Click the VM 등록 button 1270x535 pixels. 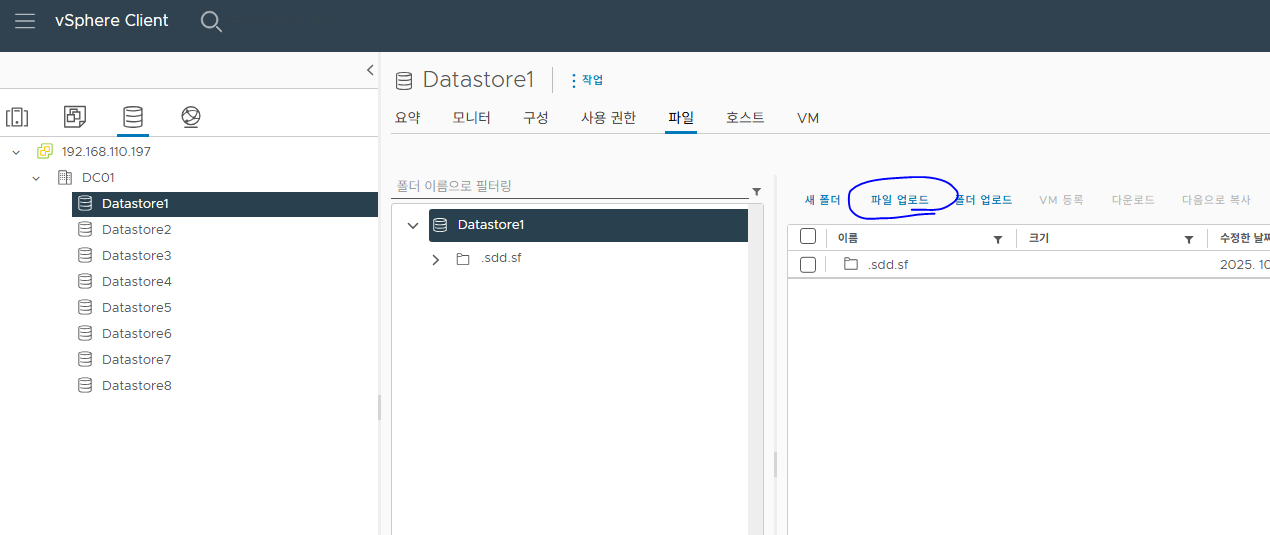point(1061,200)
